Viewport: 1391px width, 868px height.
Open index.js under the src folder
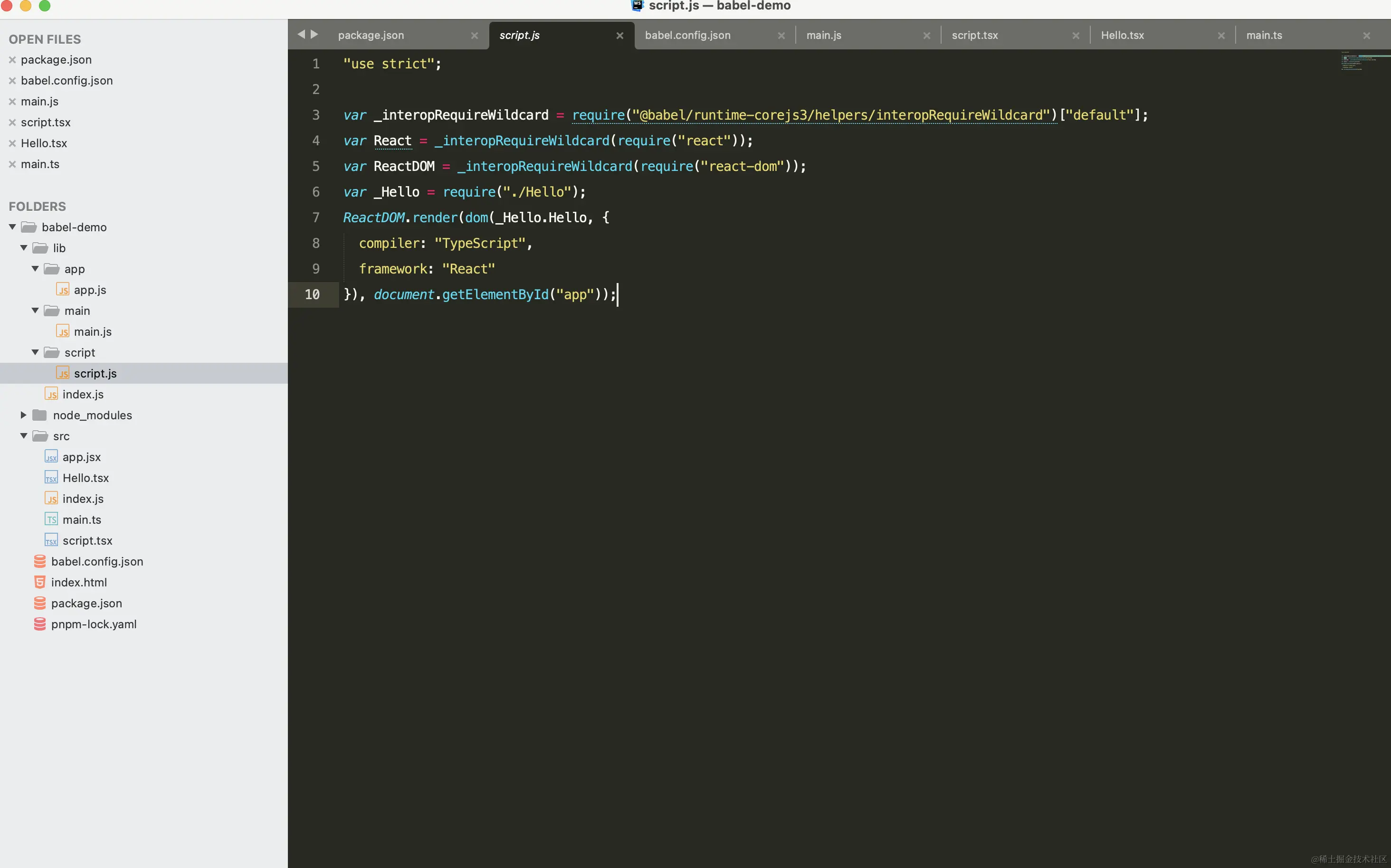pyautogui.click(x=83, y=499)
